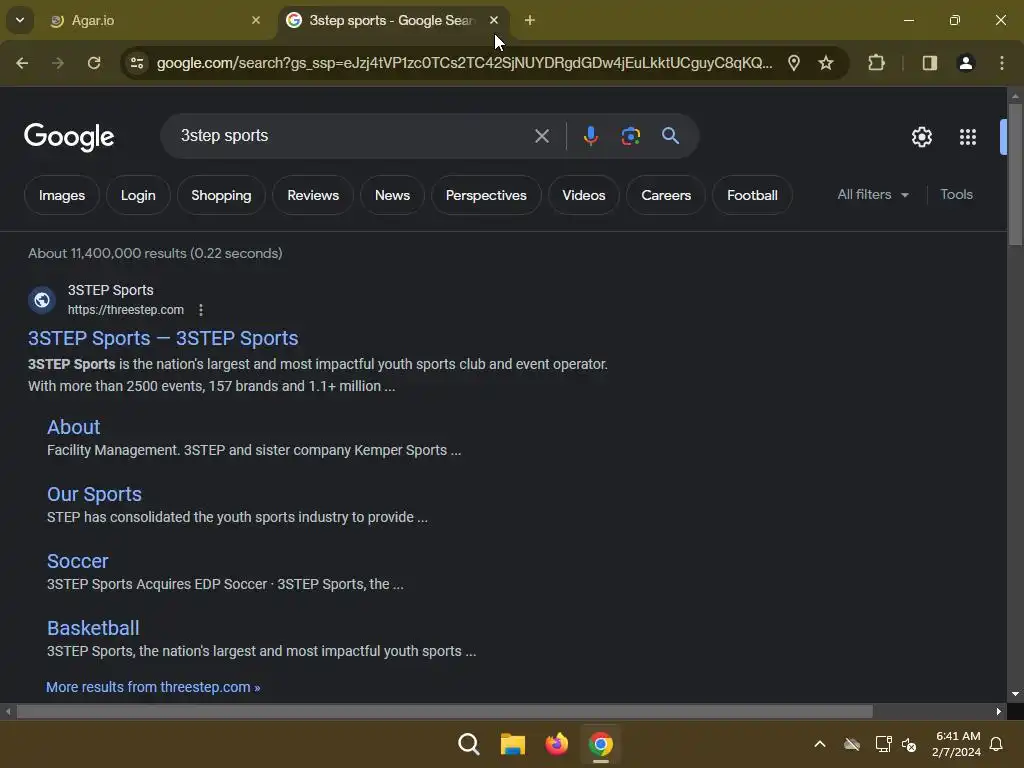This screenshot has height=768, width=1024.
Task: Close the Agar.io tab
Action: point(256,20)
